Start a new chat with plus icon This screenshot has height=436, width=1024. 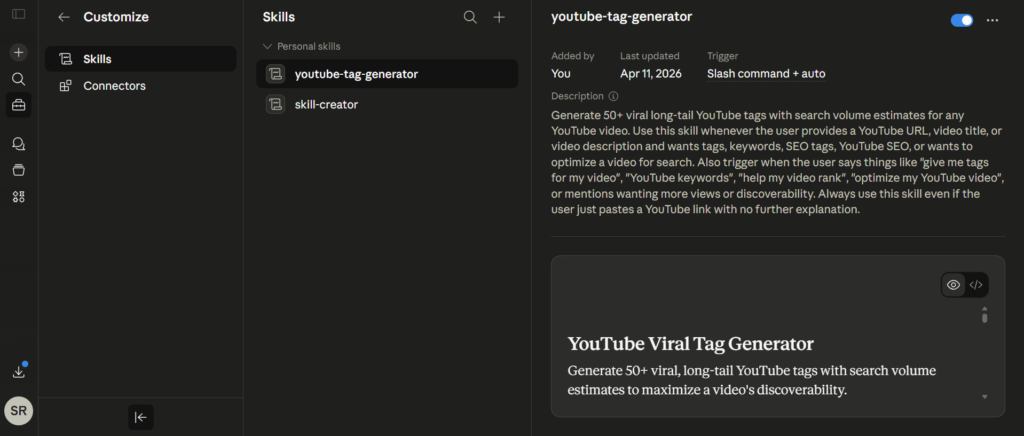point(19,52)
